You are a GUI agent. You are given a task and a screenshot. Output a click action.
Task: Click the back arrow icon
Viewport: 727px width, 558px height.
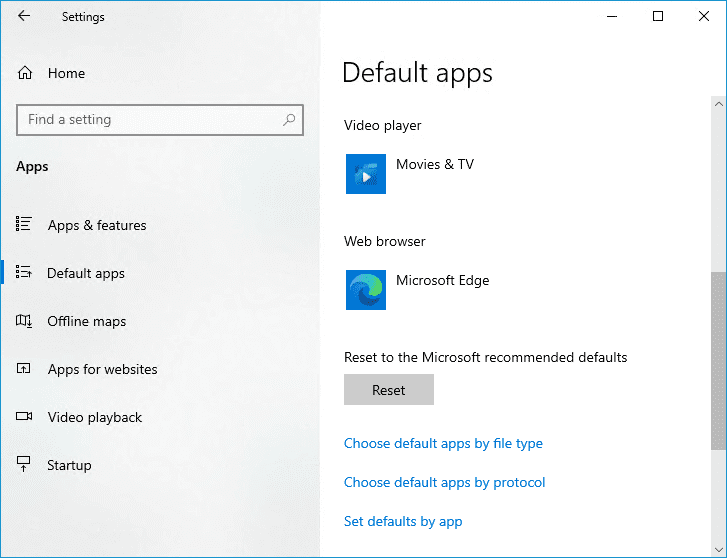coord(24,16)
